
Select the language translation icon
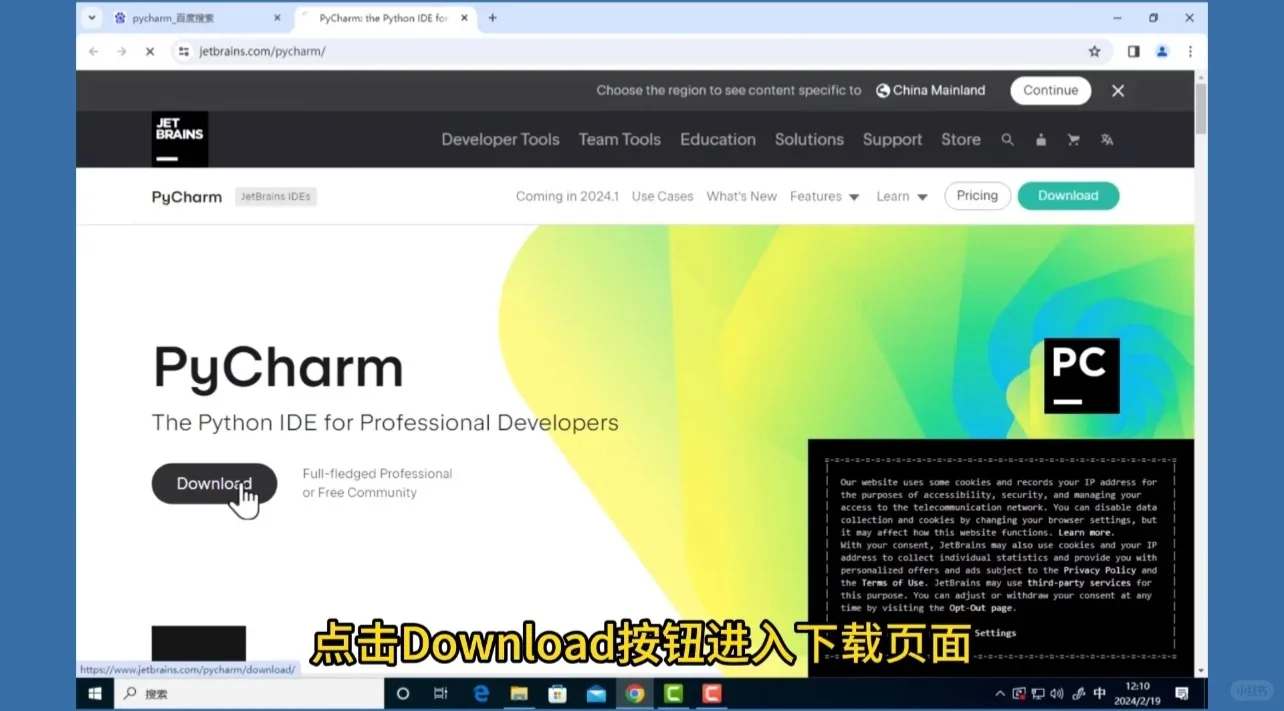(1107, 139)
